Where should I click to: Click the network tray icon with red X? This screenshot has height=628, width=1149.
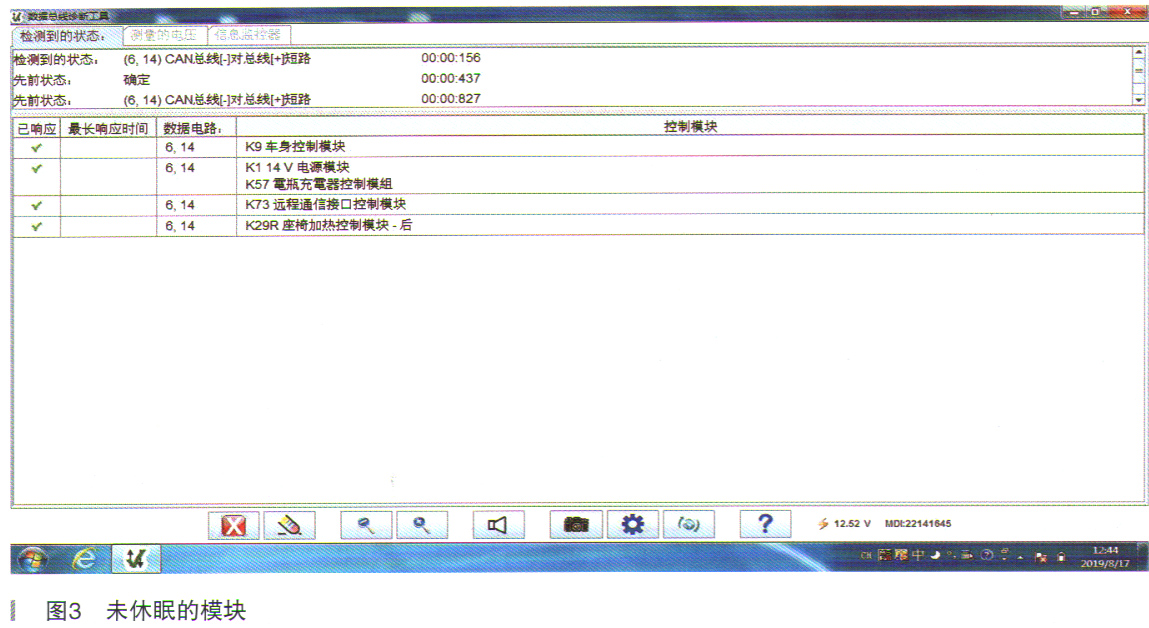pos(1041,557)
